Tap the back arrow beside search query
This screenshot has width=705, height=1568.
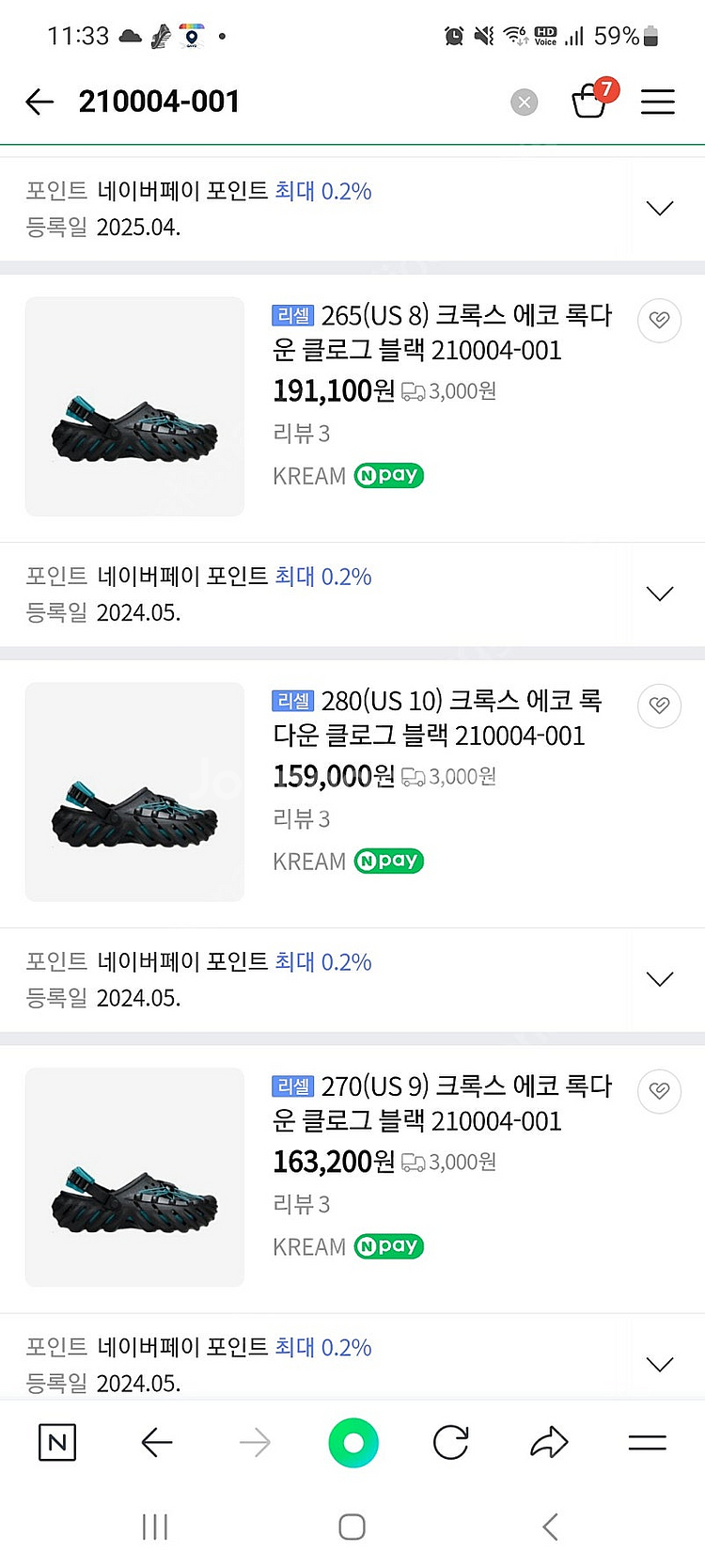tap(39, 102)
